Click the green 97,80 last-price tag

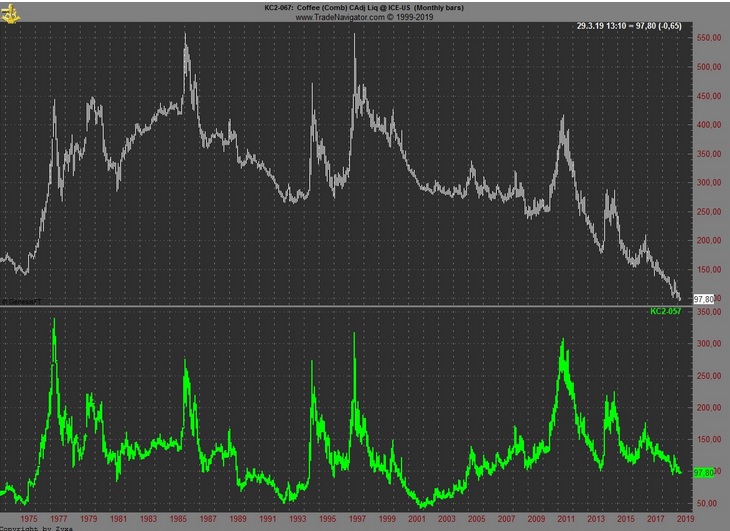(703, 473)
